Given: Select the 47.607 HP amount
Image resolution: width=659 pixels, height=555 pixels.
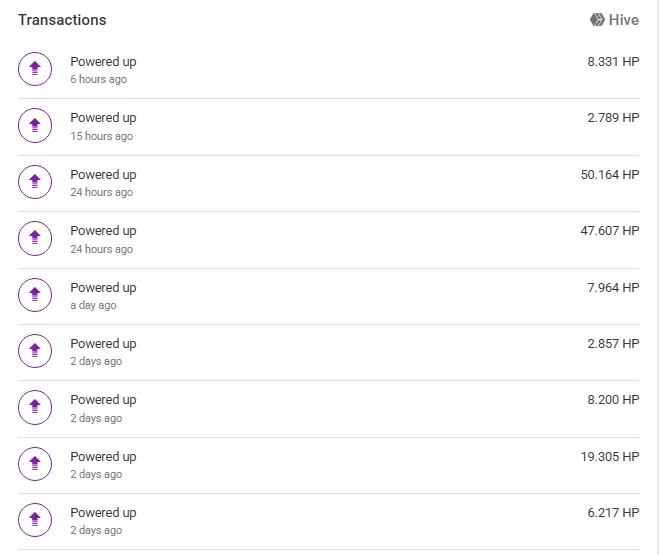Looking at the screenshot, I should click(610, 230).
